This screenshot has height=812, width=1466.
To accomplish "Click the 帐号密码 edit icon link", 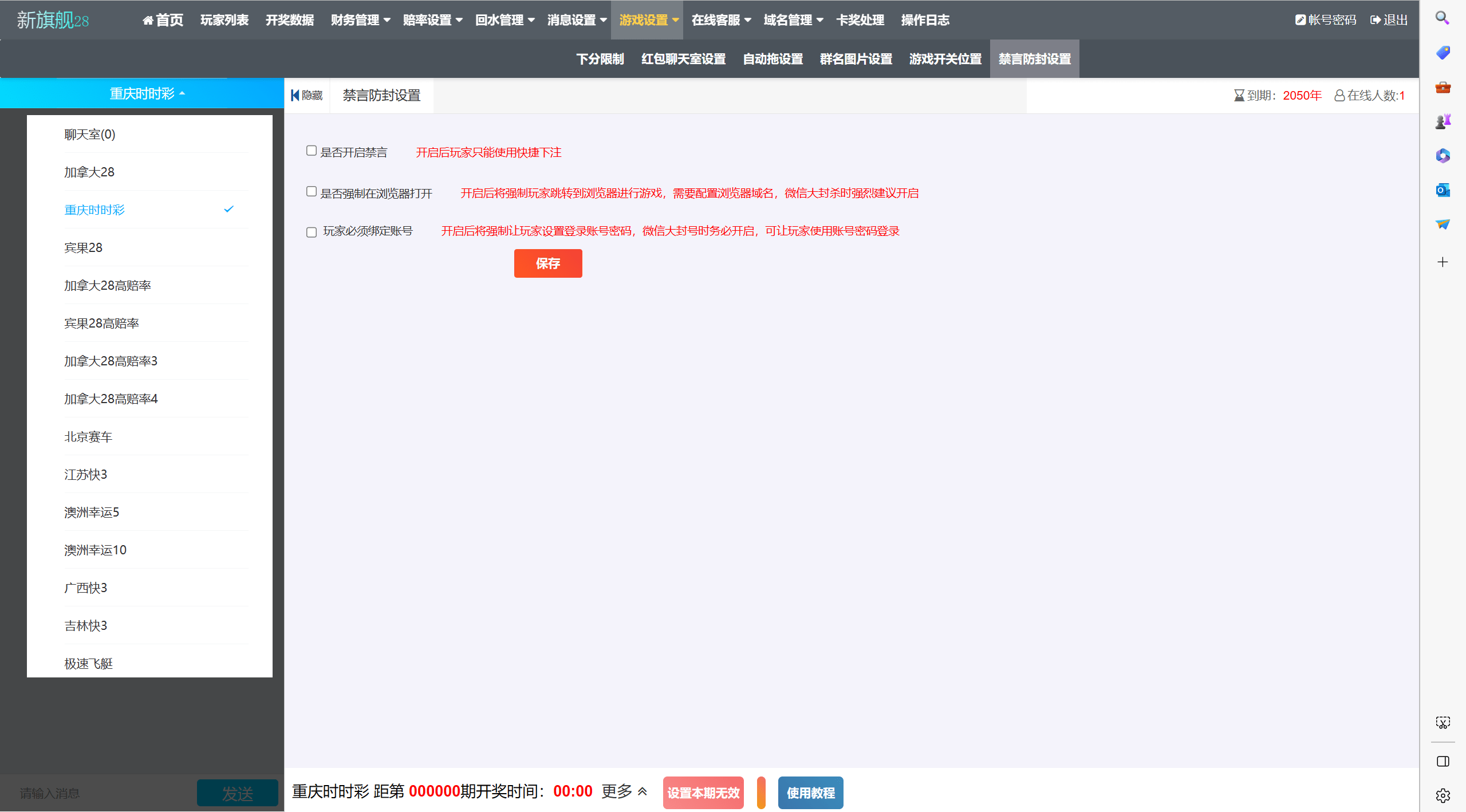I will [x=1326, y=20].
